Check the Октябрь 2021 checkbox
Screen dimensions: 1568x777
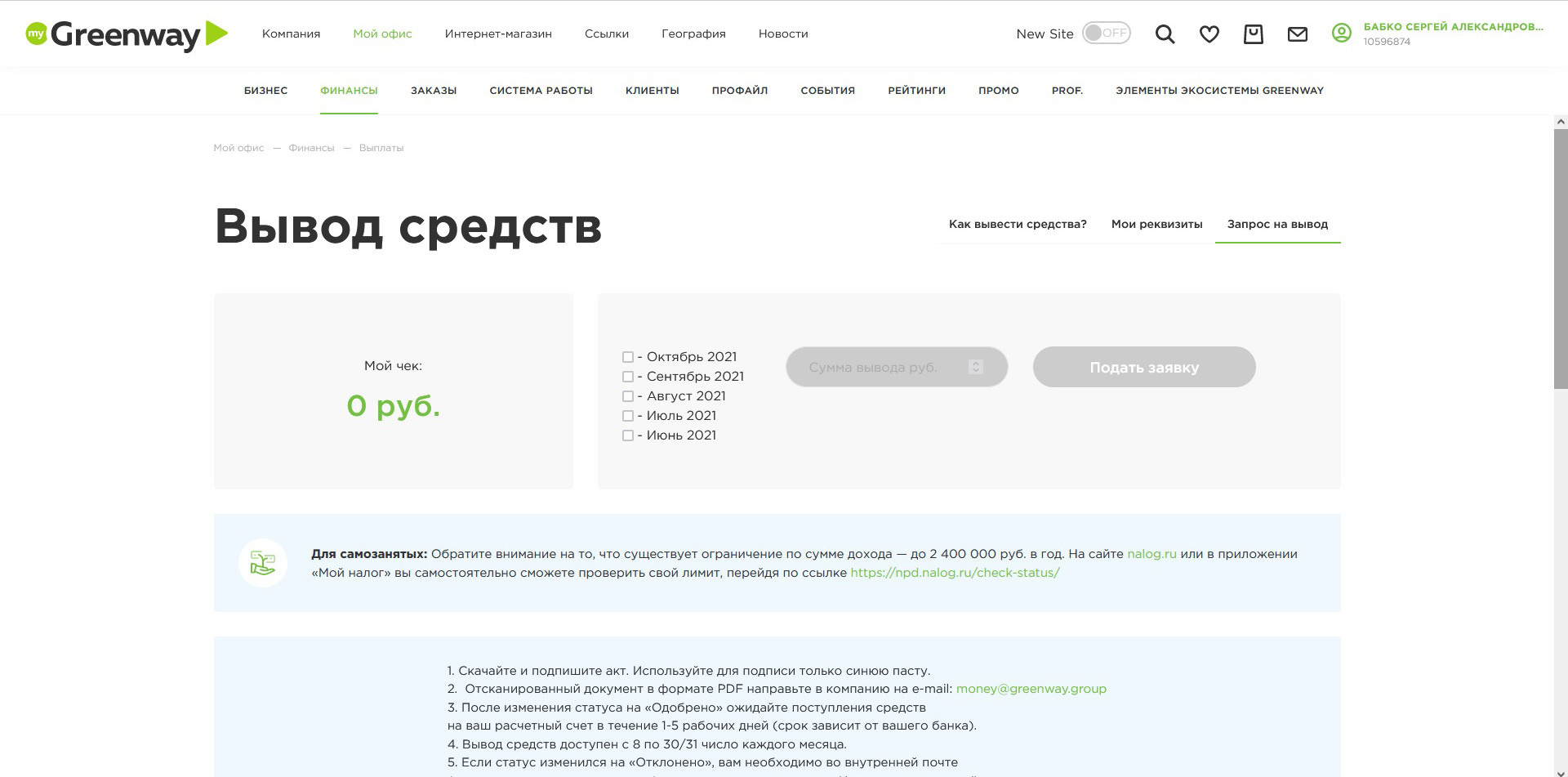point(627,357)
